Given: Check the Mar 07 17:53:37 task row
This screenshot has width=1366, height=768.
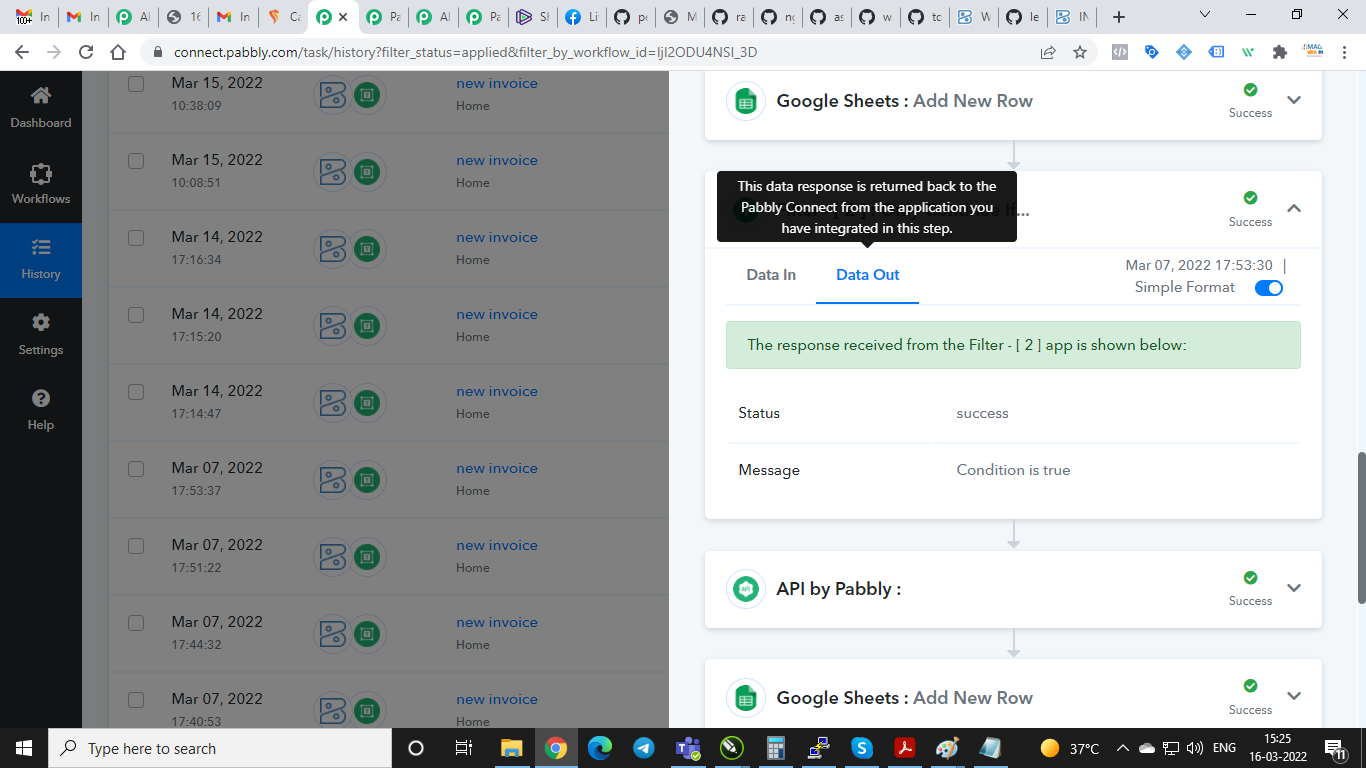Looking at the screenshot, I should coord(136,469).
